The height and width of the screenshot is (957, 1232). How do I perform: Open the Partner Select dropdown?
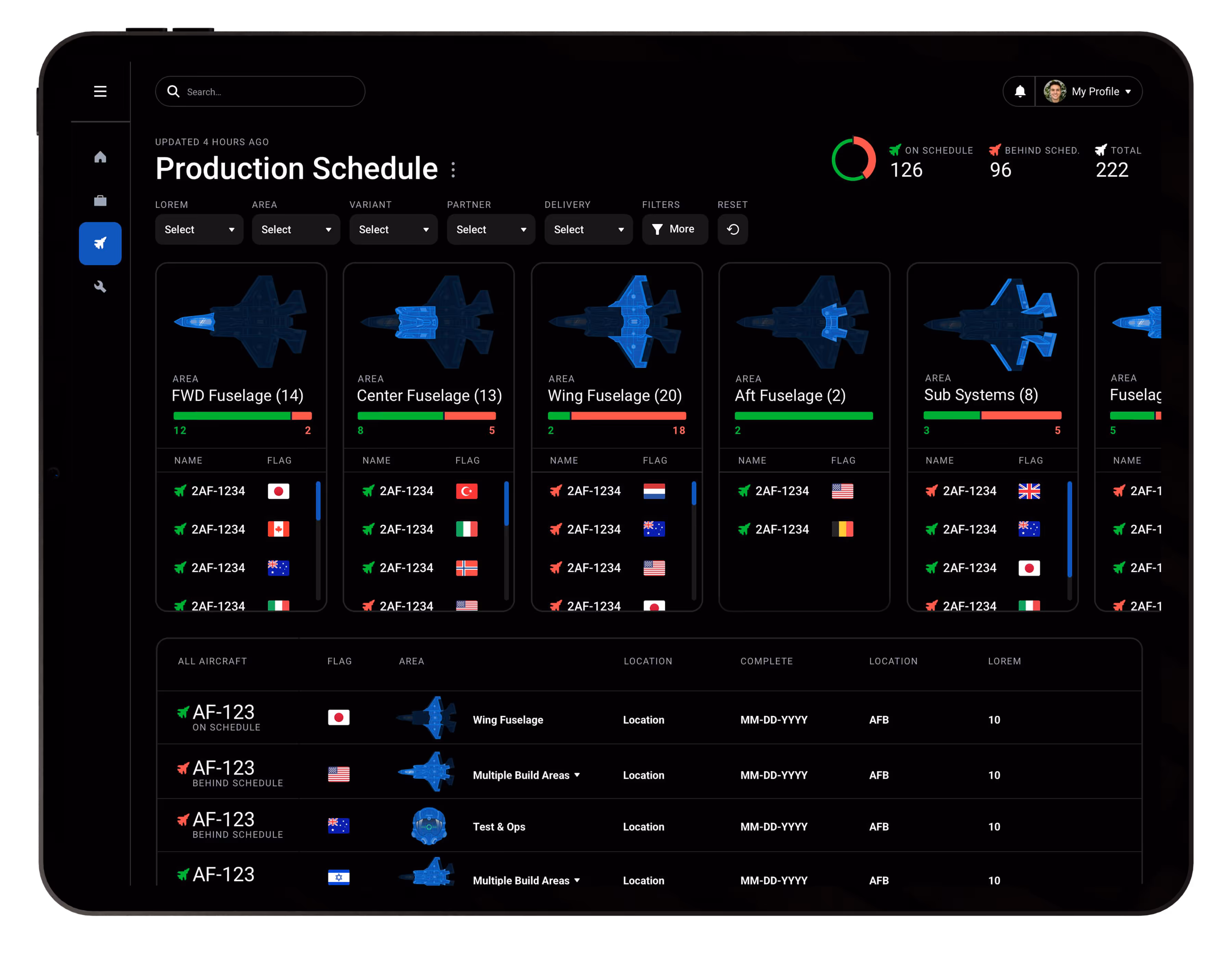point(491,229)
